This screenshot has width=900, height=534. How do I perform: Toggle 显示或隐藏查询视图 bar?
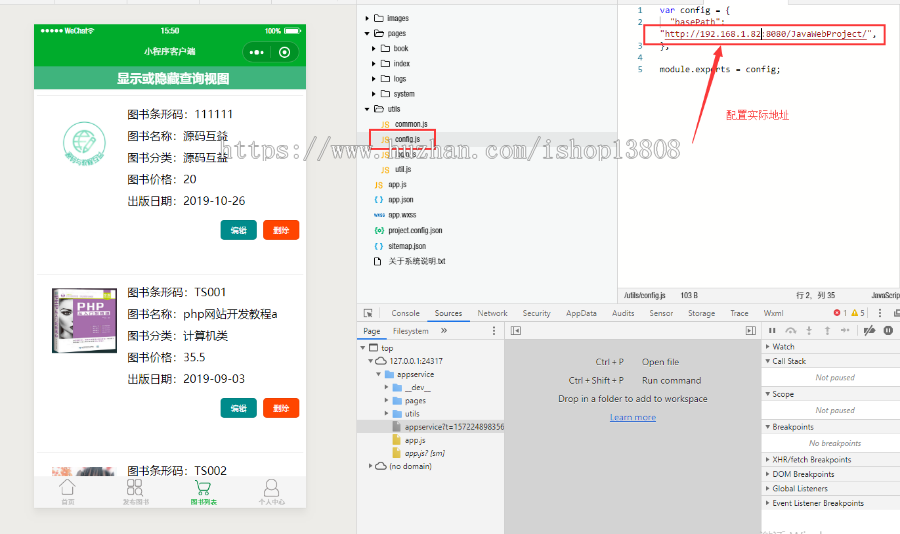pos(170,79)
